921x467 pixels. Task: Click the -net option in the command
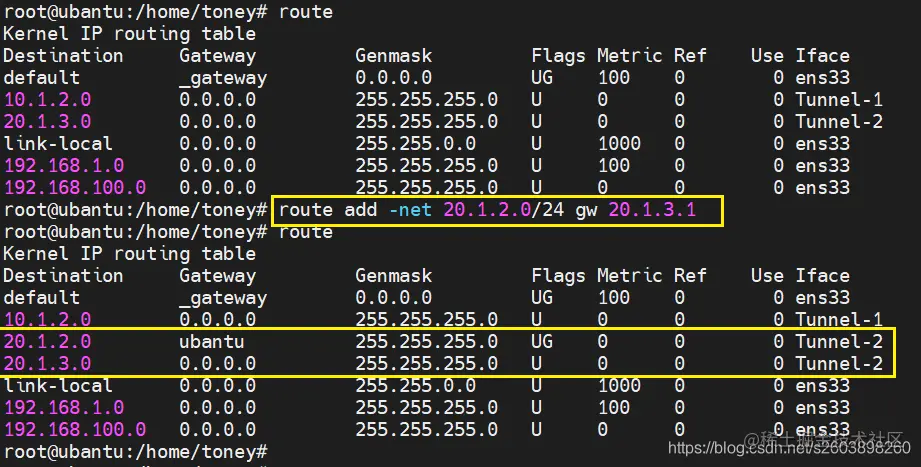point(410,210)
